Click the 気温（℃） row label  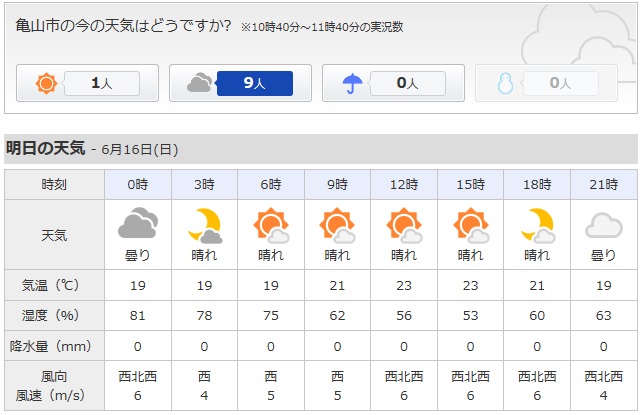(50, 285)
